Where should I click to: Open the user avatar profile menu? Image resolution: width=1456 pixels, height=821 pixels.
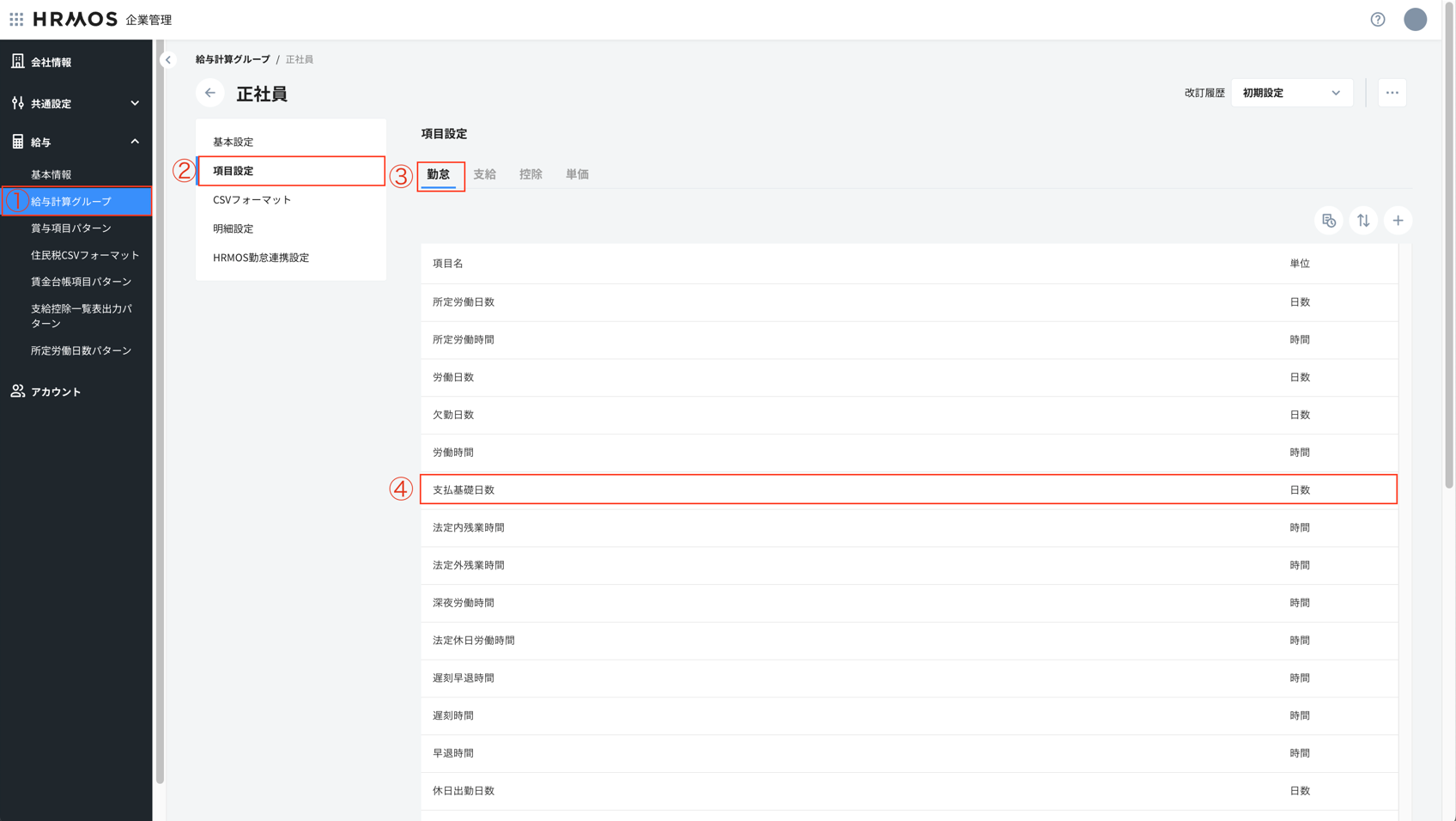[x=1415, y=20]
